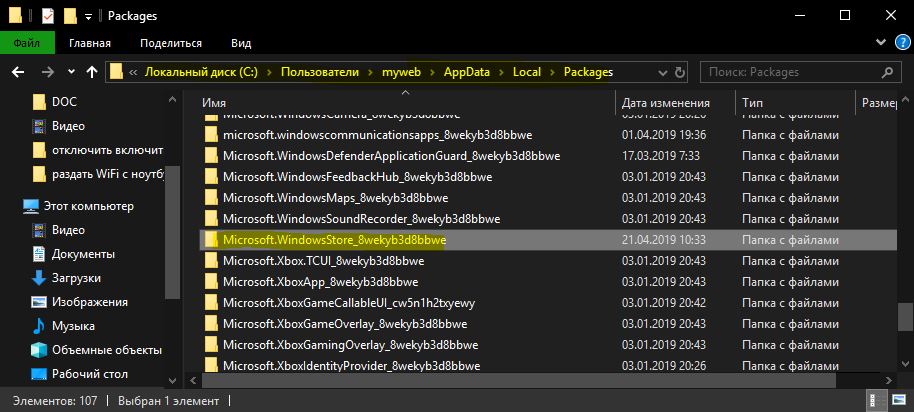Viewport: 914px width, 412px height.
Task: Select Microsoft.XboxGameOverlay_8wekyb3d8bbwe folder
Action: pyautogui.click(x=345, y=324)
